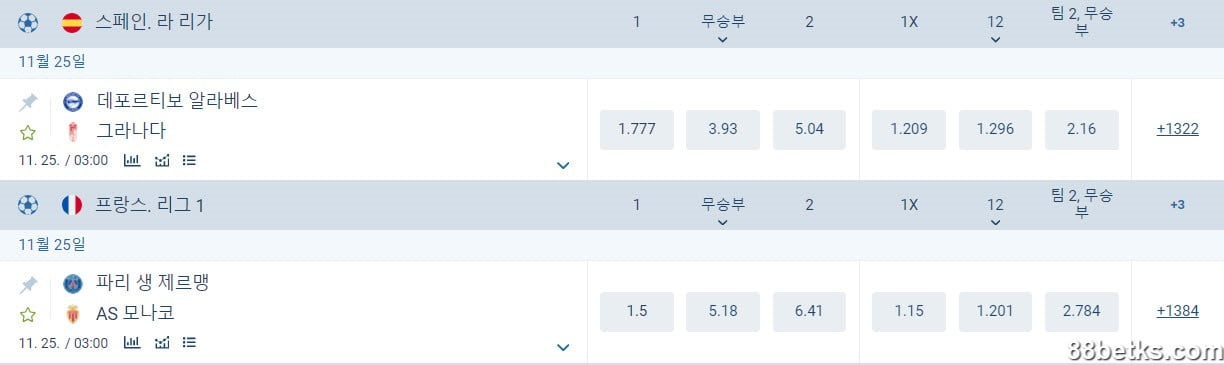The height and width of the screenshot is (365, 1224).
Task: Favorite the Alavés vs Granada match star
Action: 28,132
